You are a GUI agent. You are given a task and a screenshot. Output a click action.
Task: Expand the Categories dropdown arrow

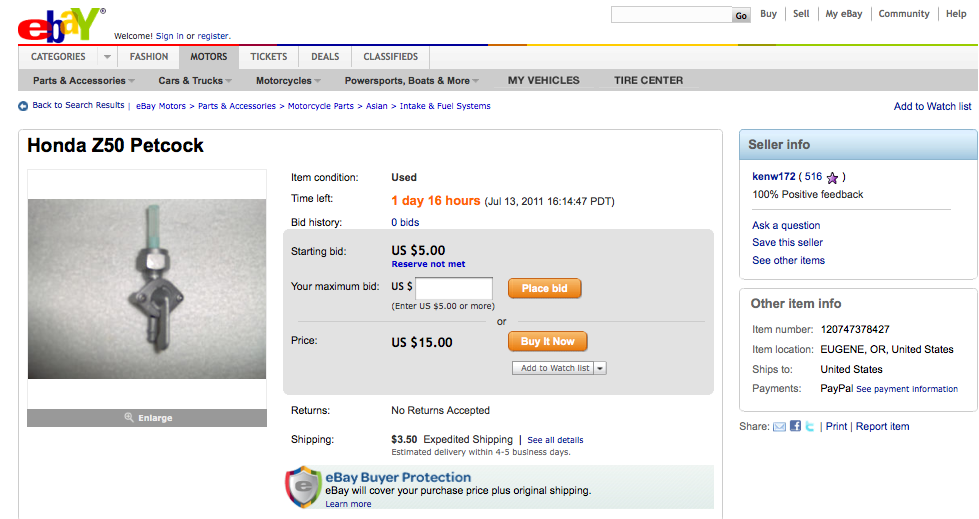click(x=107, y=57)
